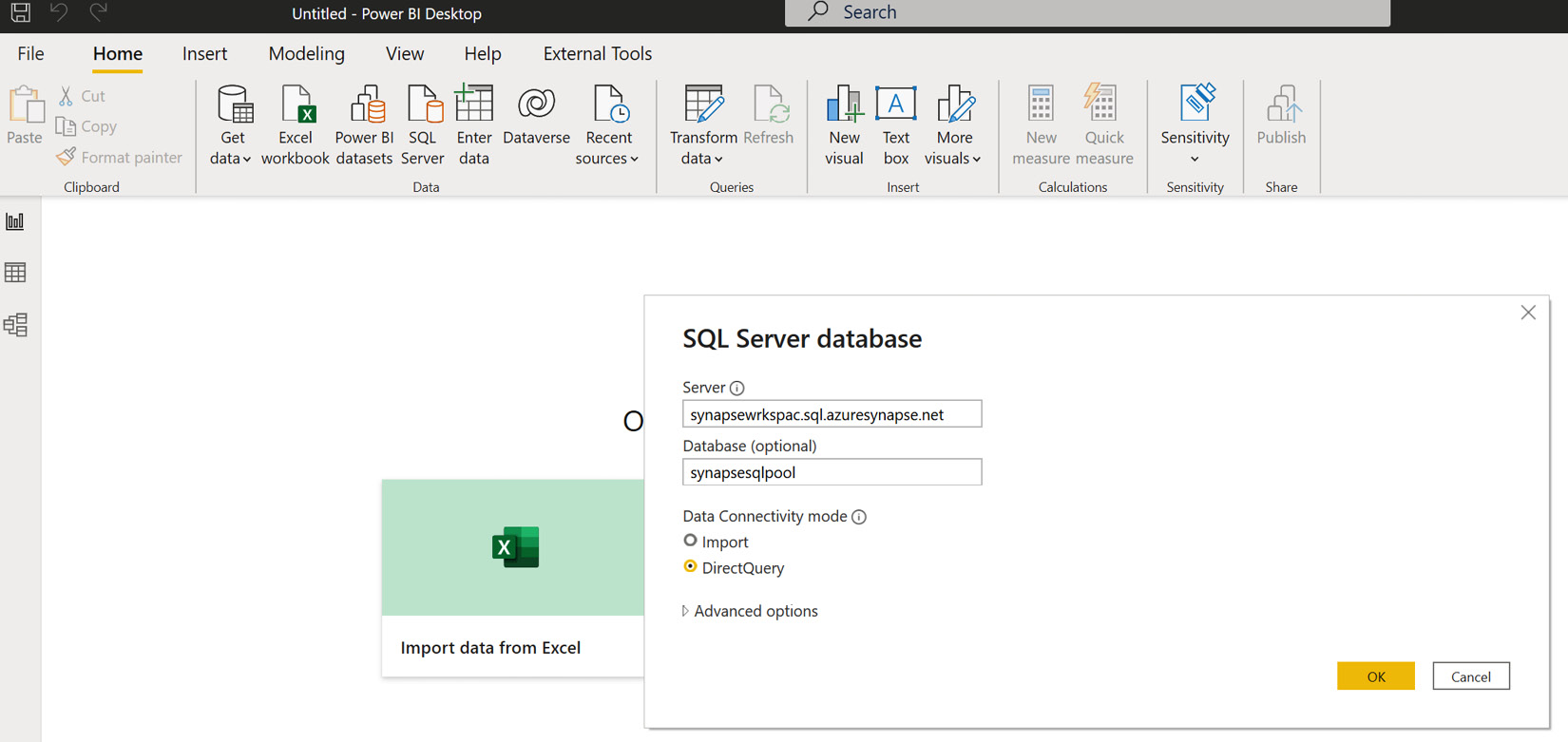Close the SQL Server database dialog

[1528, 313]
